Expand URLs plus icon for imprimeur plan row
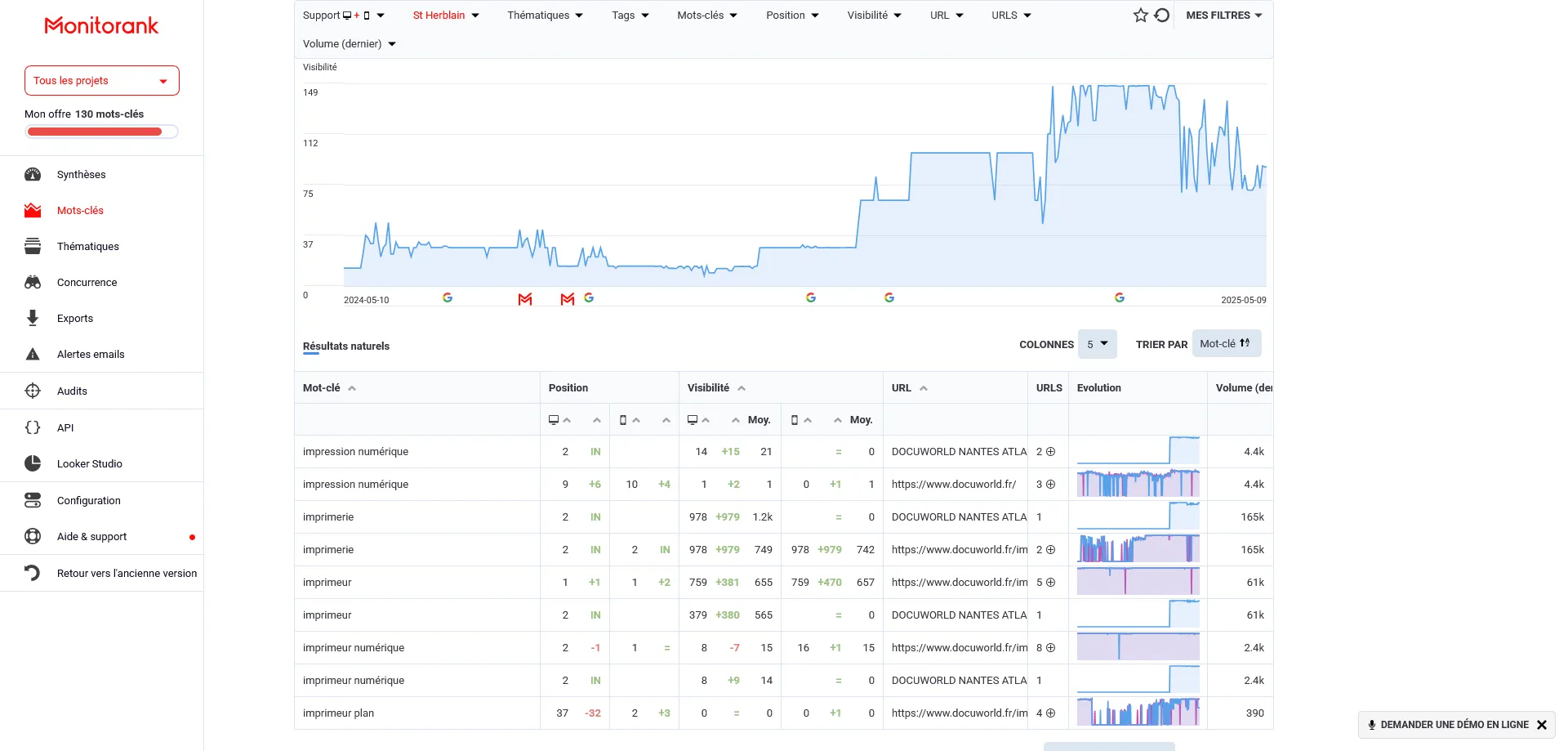1568x751 pixels. 1051,713
